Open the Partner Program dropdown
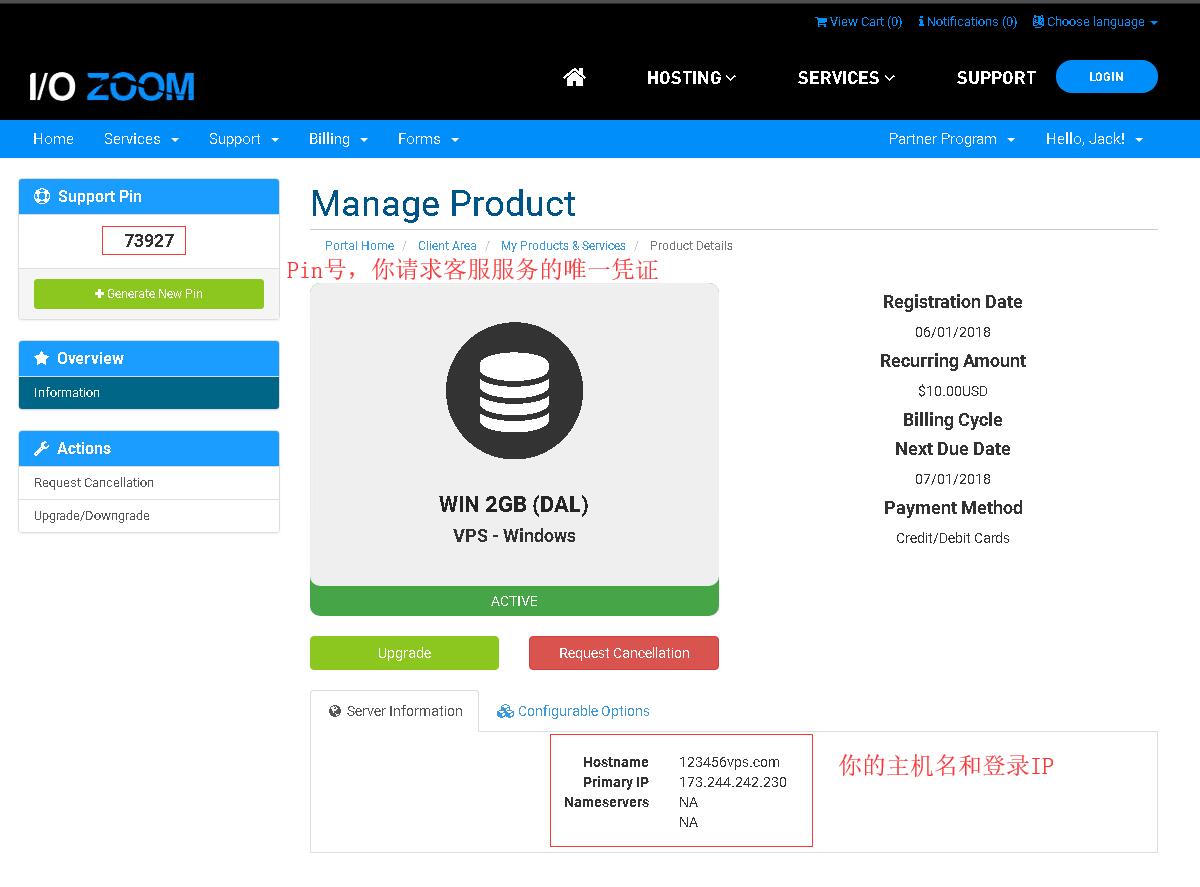Screen dimensions: 1200x887 [x=951, y=139]
